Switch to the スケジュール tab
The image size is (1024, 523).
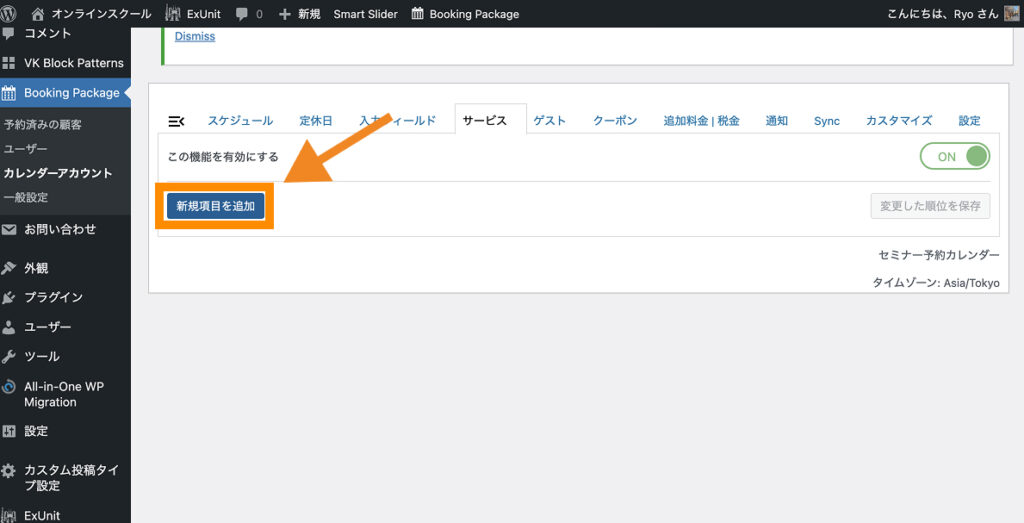point(240,121)
